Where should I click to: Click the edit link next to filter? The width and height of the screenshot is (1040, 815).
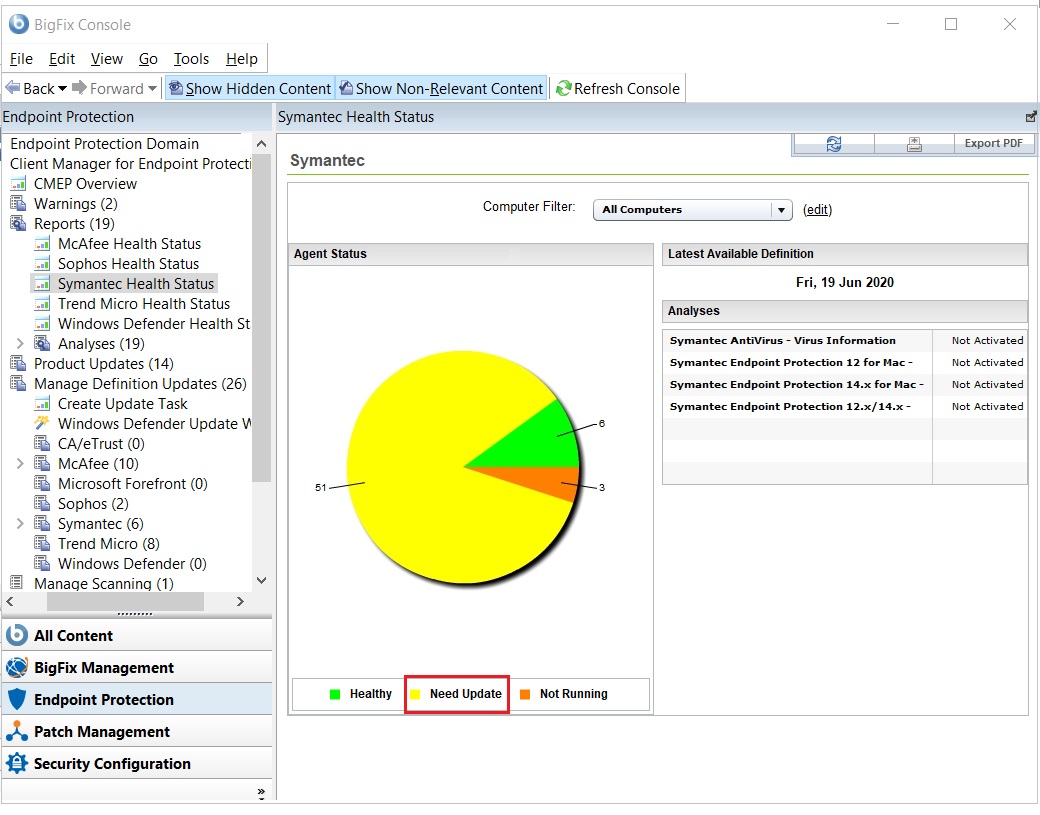(817, 210)
